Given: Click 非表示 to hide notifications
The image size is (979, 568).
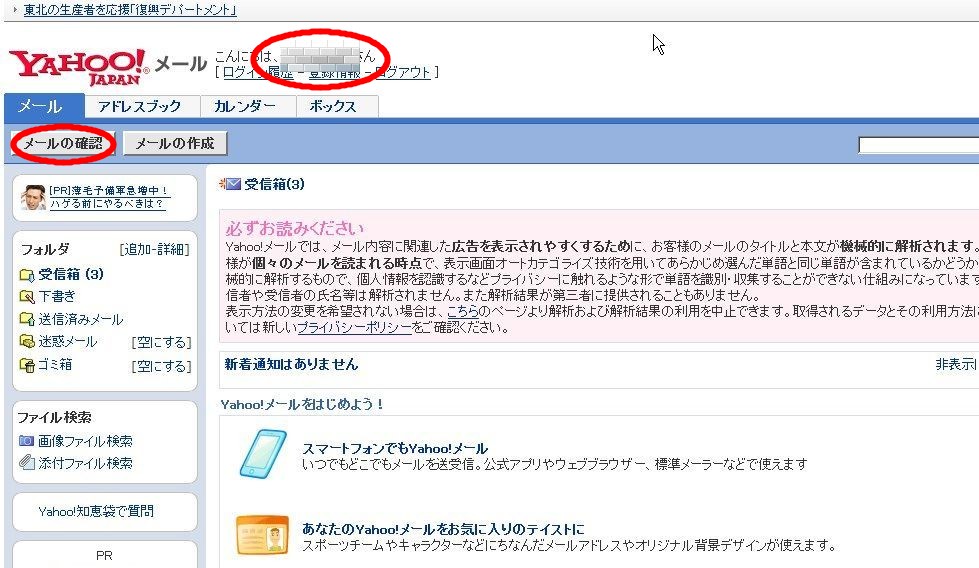Looking at the screenshot, I should tap(956, 365).
